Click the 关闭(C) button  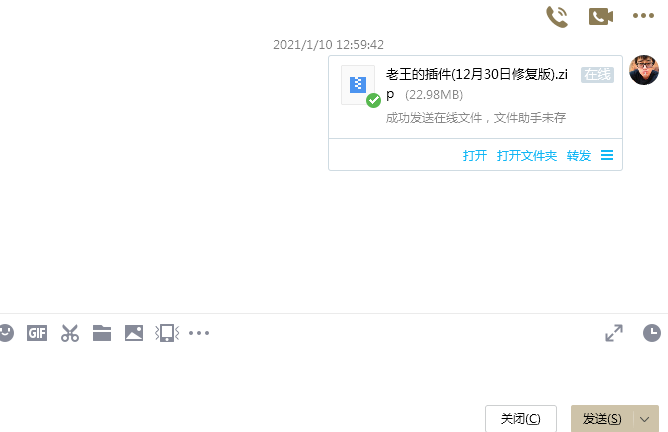[521, 419]
